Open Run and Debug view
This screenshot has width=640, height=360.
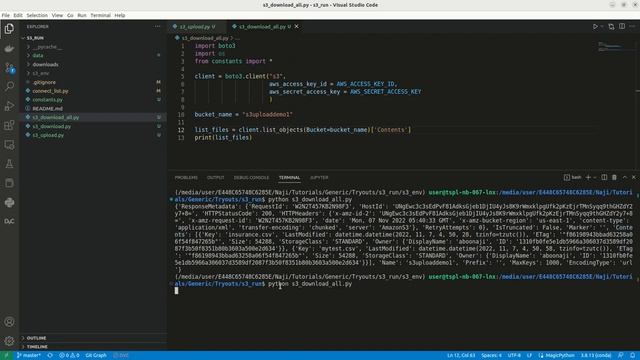[9, 106]
